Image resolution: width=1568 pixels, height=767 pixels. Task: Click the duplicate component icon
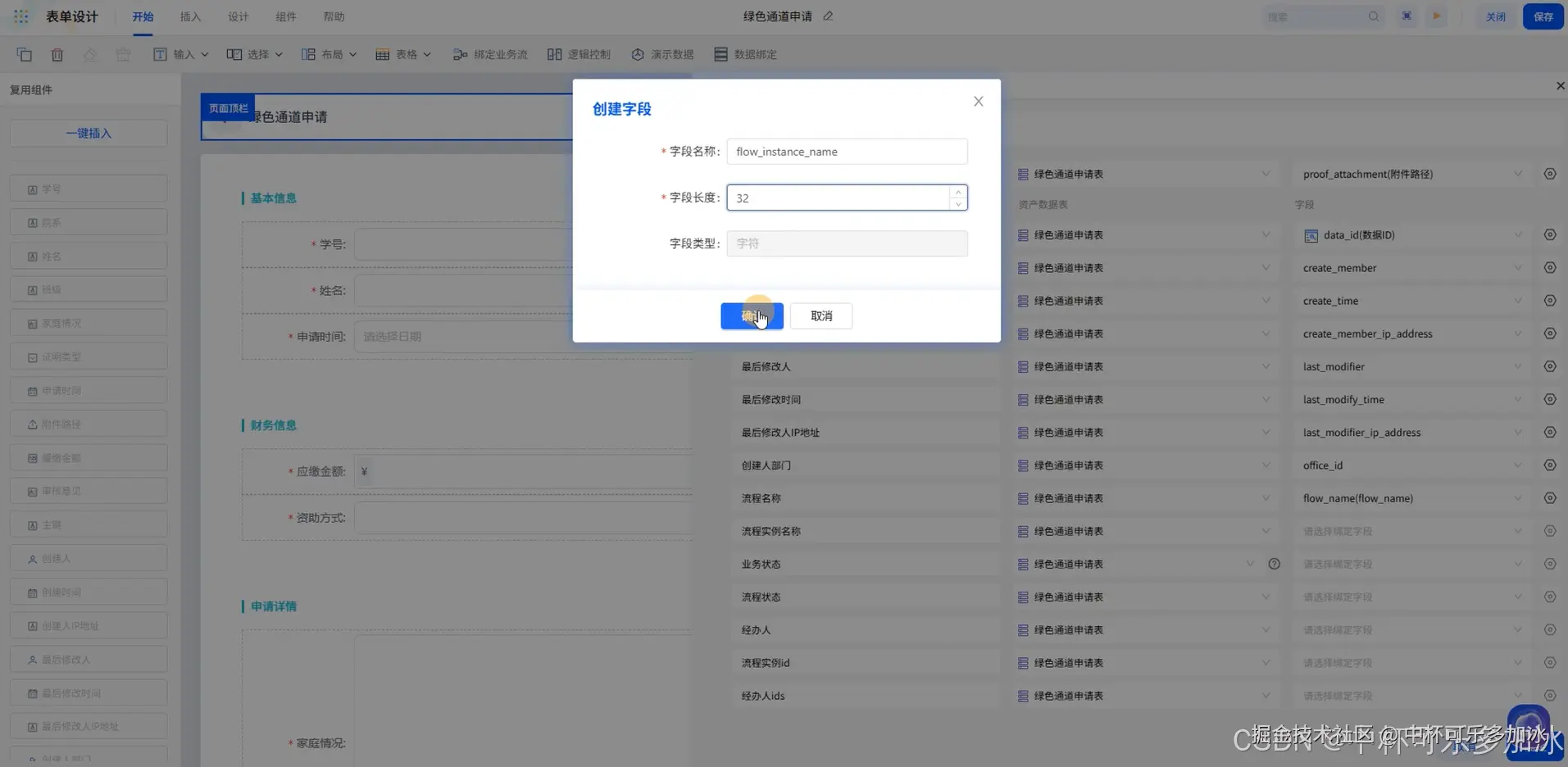point(24,54)
